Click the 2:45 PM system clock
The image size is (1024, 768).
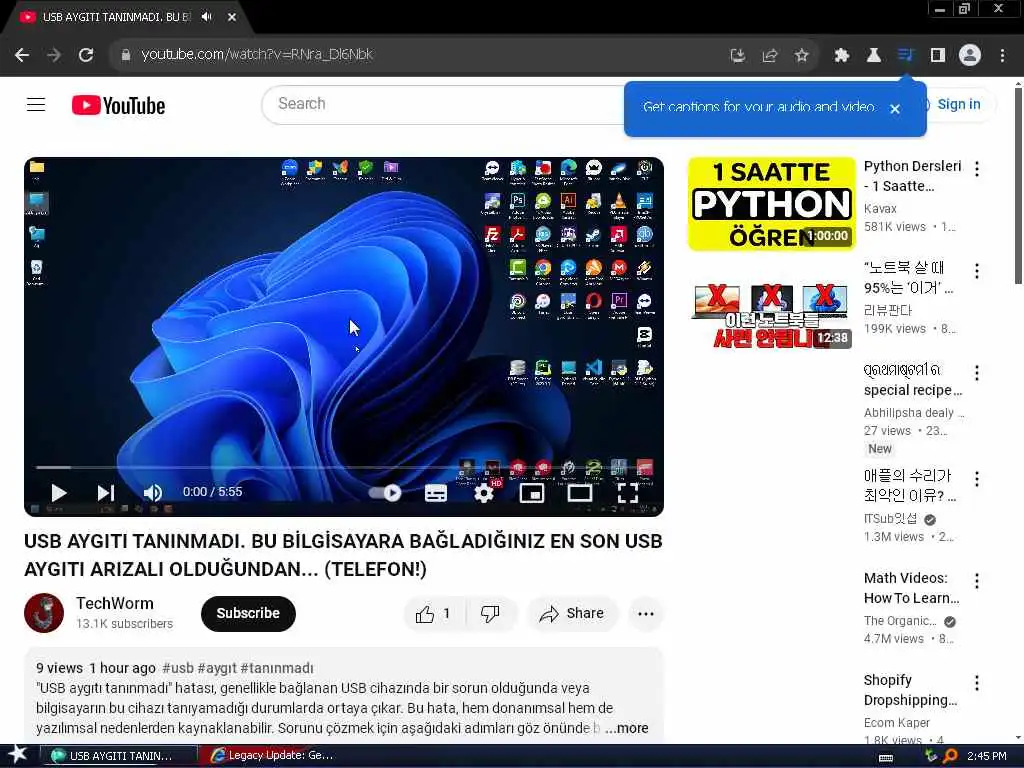coord(987,756)
